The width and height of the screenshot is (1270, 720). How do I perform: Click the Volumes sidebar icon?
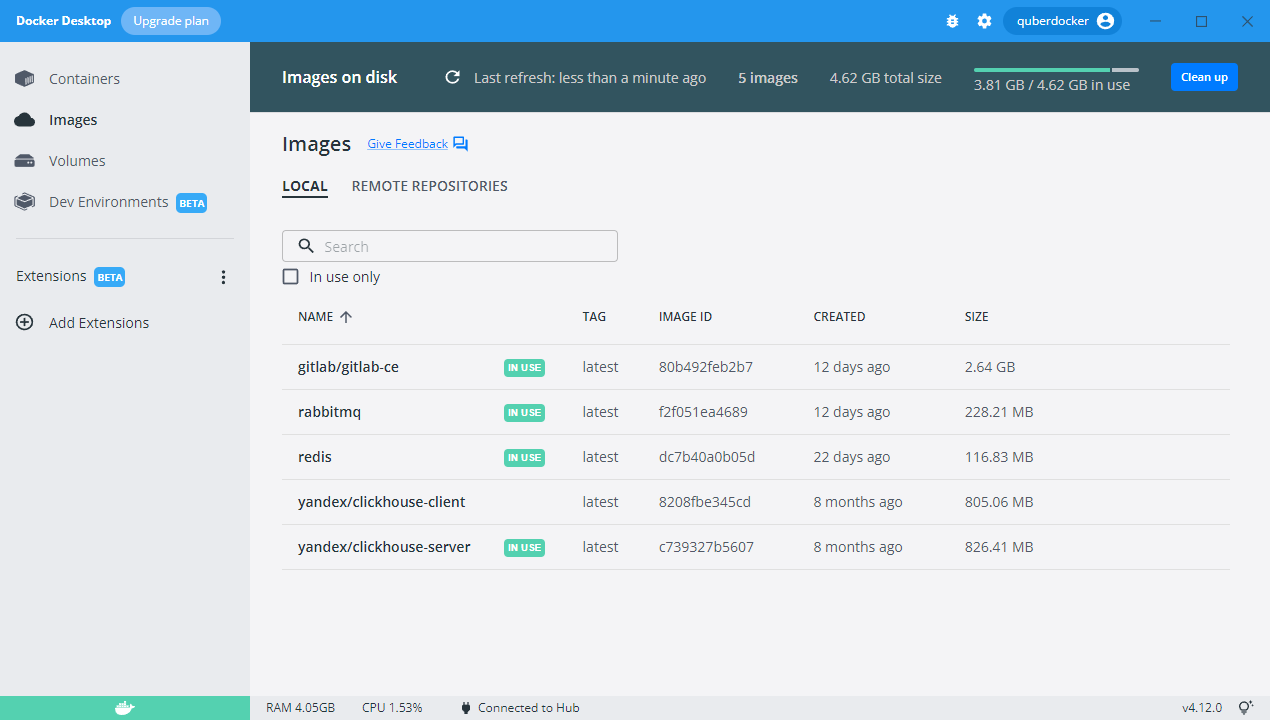click(25, 161)
